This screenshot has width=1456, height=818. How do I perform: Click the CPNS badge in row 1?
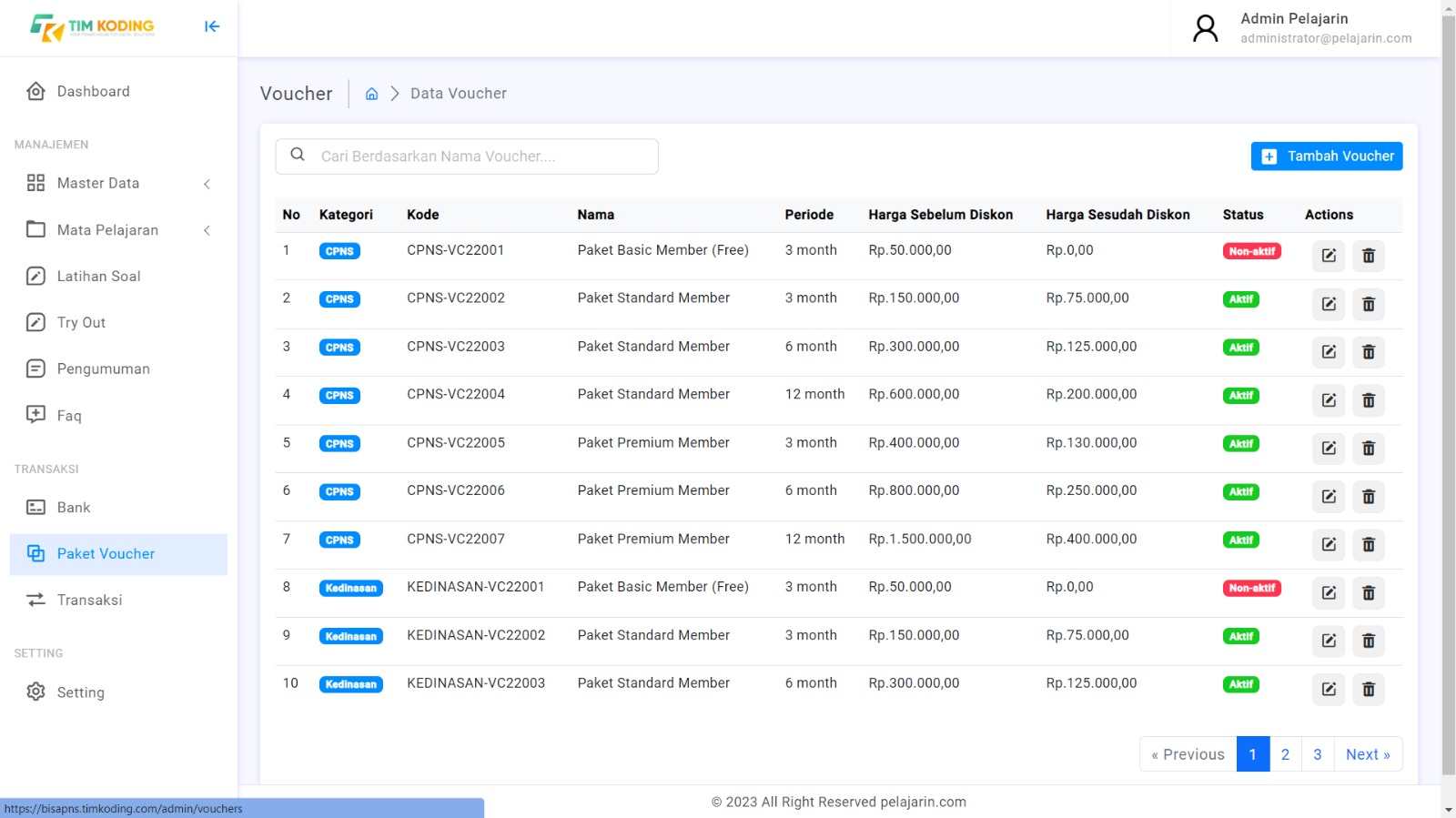pyautogui.click(x=339, y=251)
